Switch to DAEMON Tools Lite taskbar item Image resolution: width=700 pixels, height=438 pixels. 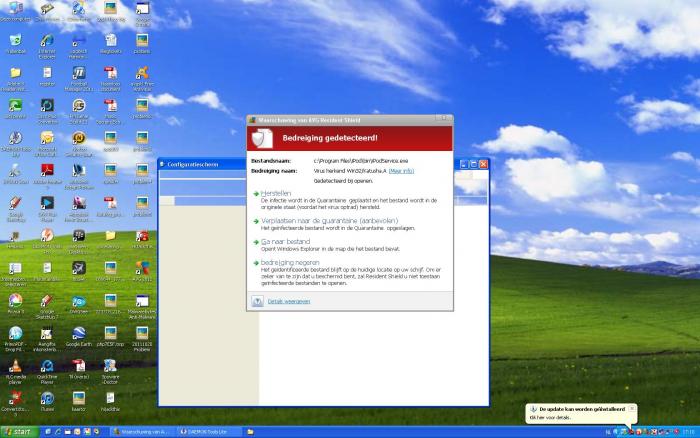click(209, 432)
